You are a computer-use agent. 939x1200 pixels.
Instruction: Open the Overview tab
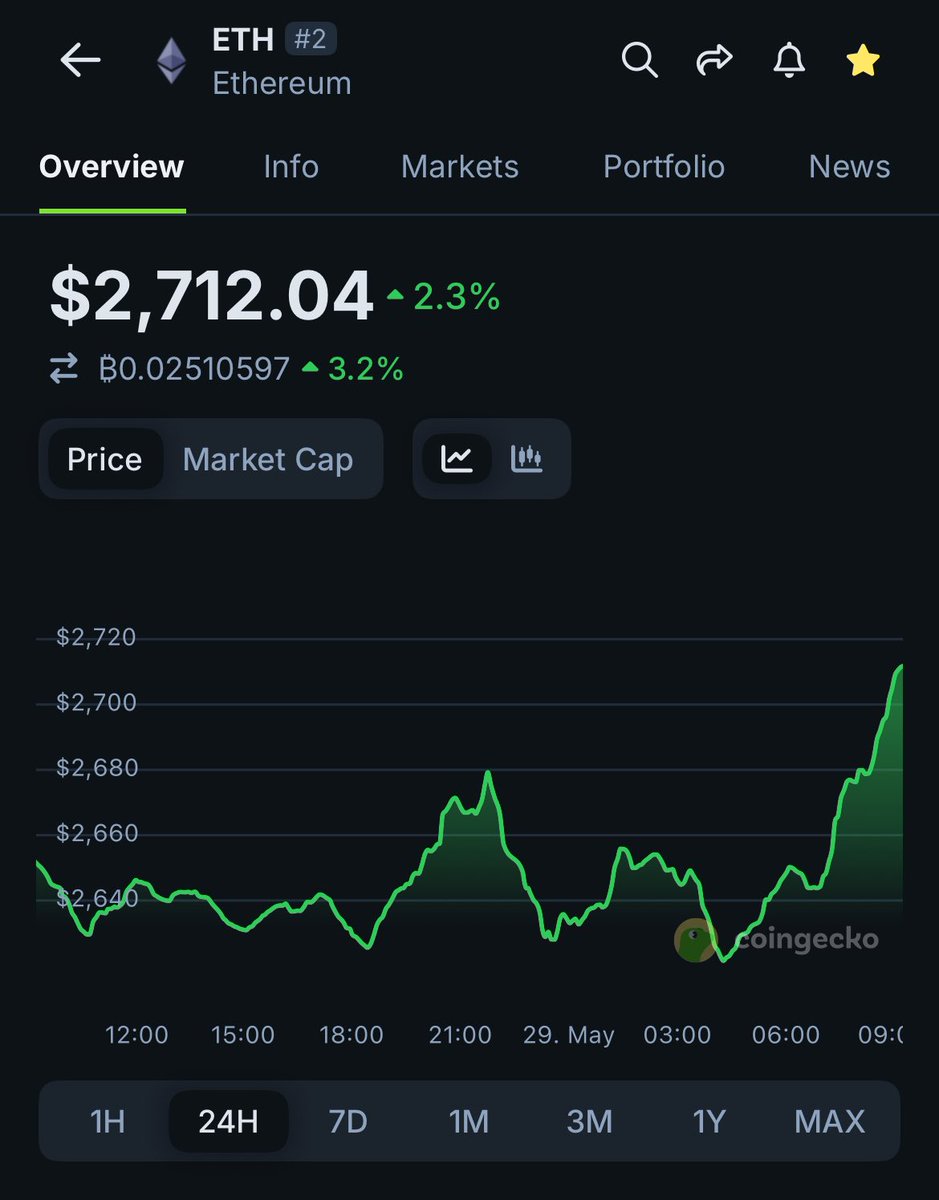tap(112, 166)
